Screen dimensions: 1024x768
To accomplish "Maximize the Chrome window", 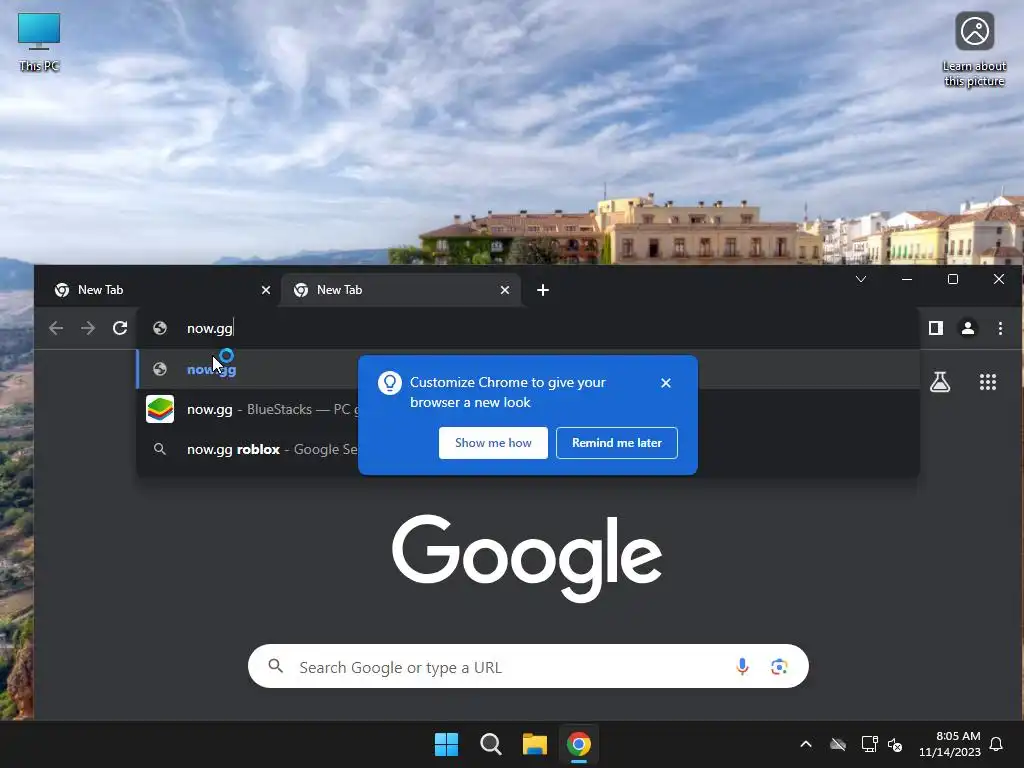I will coord(953,280).
